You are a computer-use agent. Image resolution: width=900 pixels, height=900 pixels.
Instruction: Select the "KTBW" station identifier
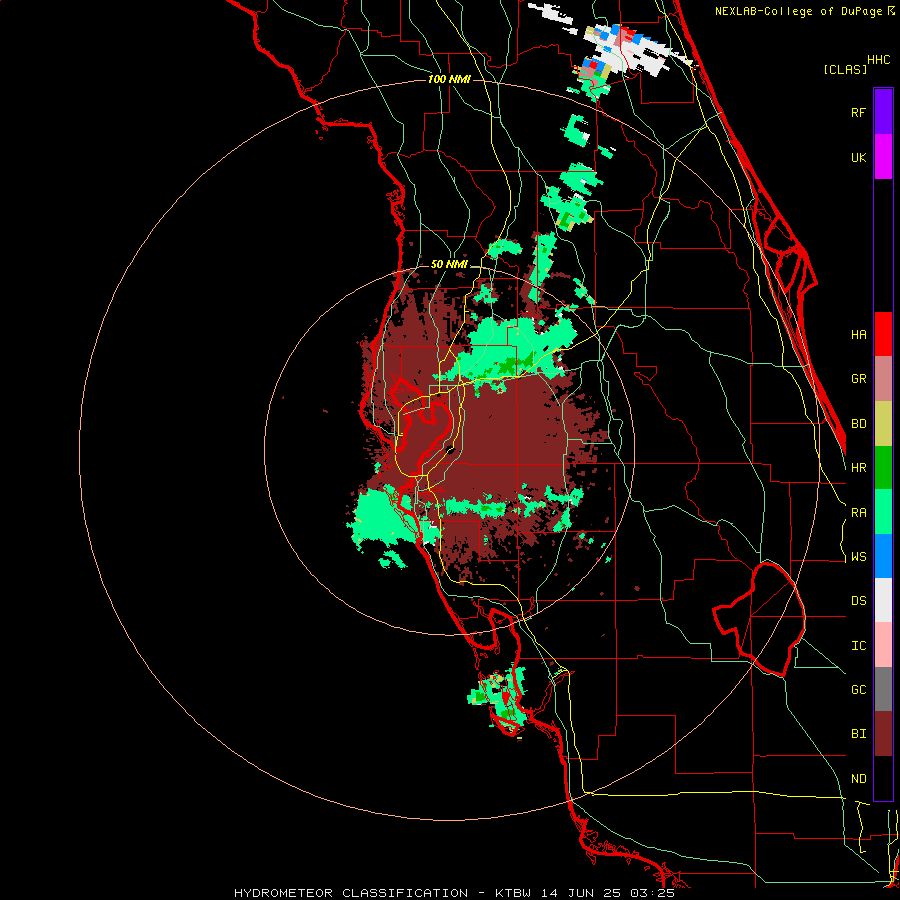coord(513,893)
